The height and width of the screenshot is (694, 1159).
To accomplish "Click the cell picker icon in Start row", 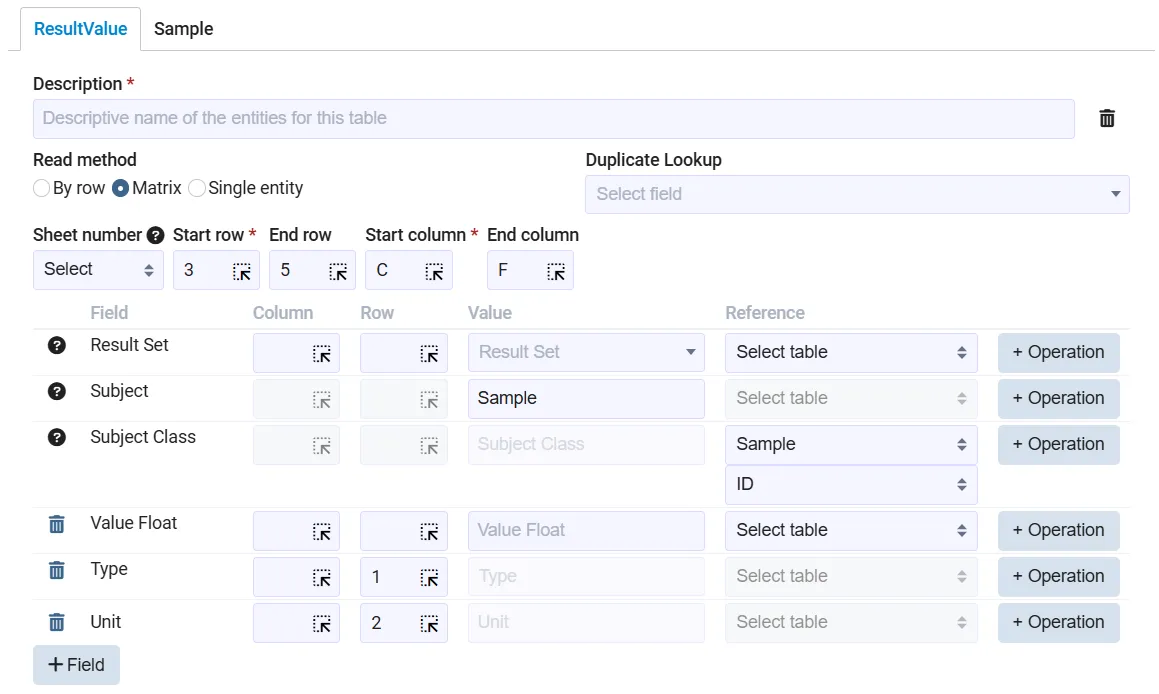I will click(242, 271).
